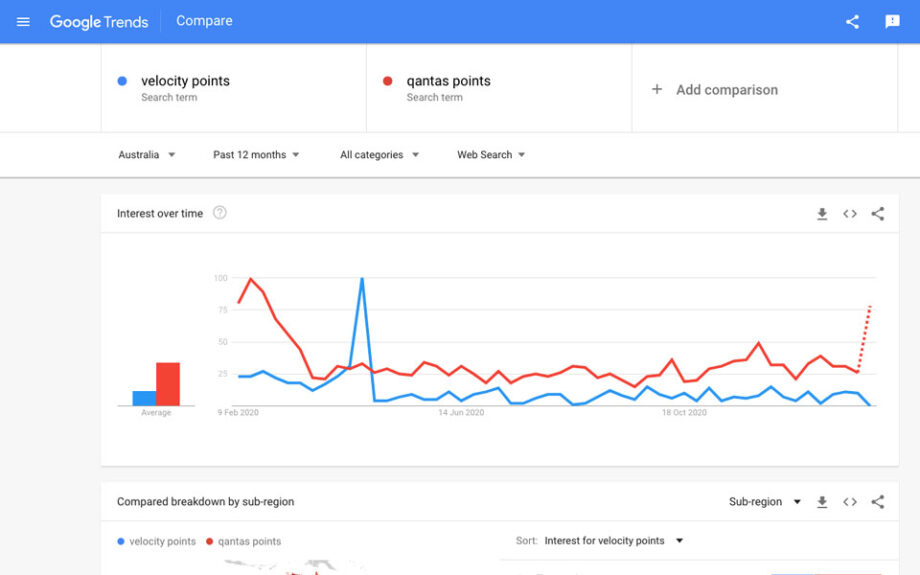This screenshot has height=575, width=920.
Task: Click embed icon for Interest over time
Action: (850, 214)
